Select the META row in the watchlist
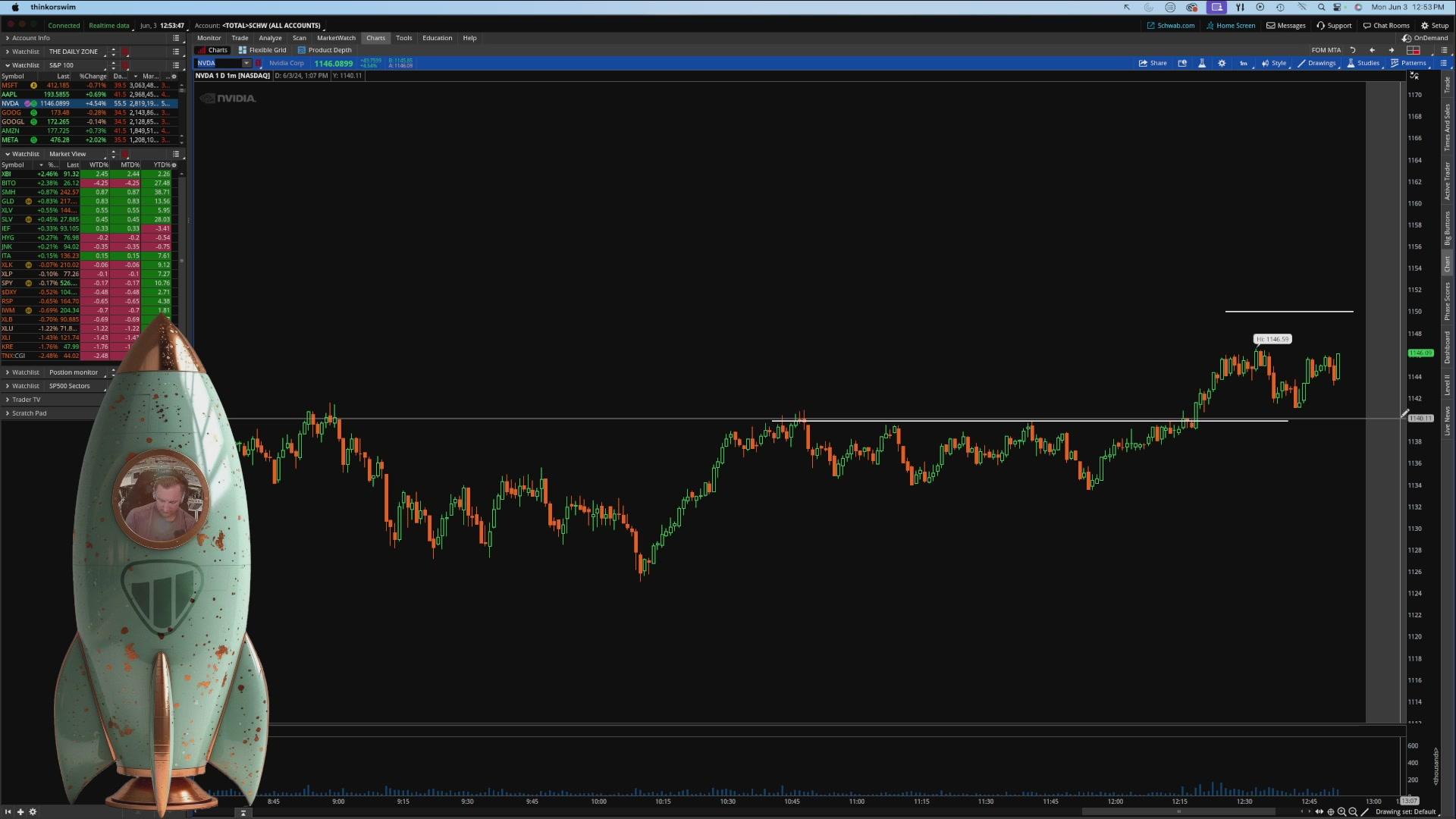Image resolution: width=1456 pixels, height=819 pixels. (x=89, y=140)
